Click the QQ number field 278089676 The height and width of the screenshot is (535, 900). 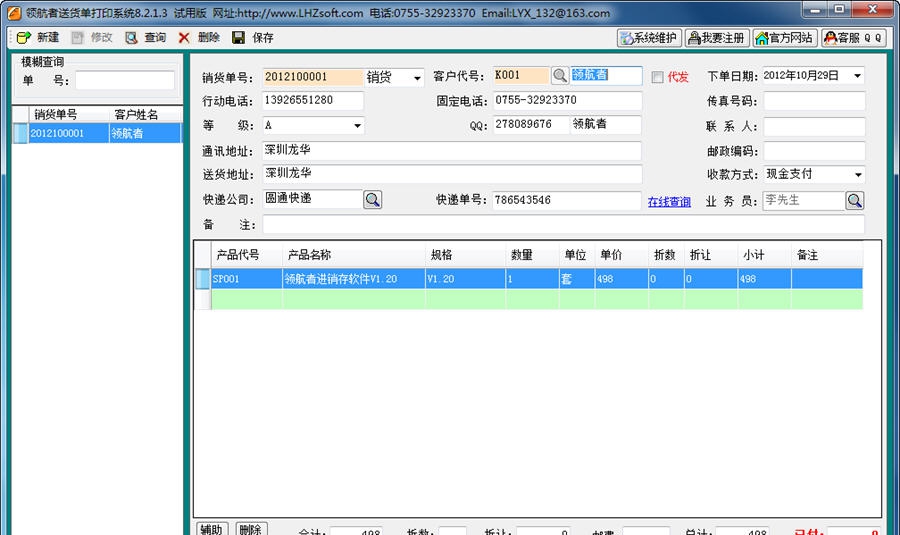tap(531, 125)
